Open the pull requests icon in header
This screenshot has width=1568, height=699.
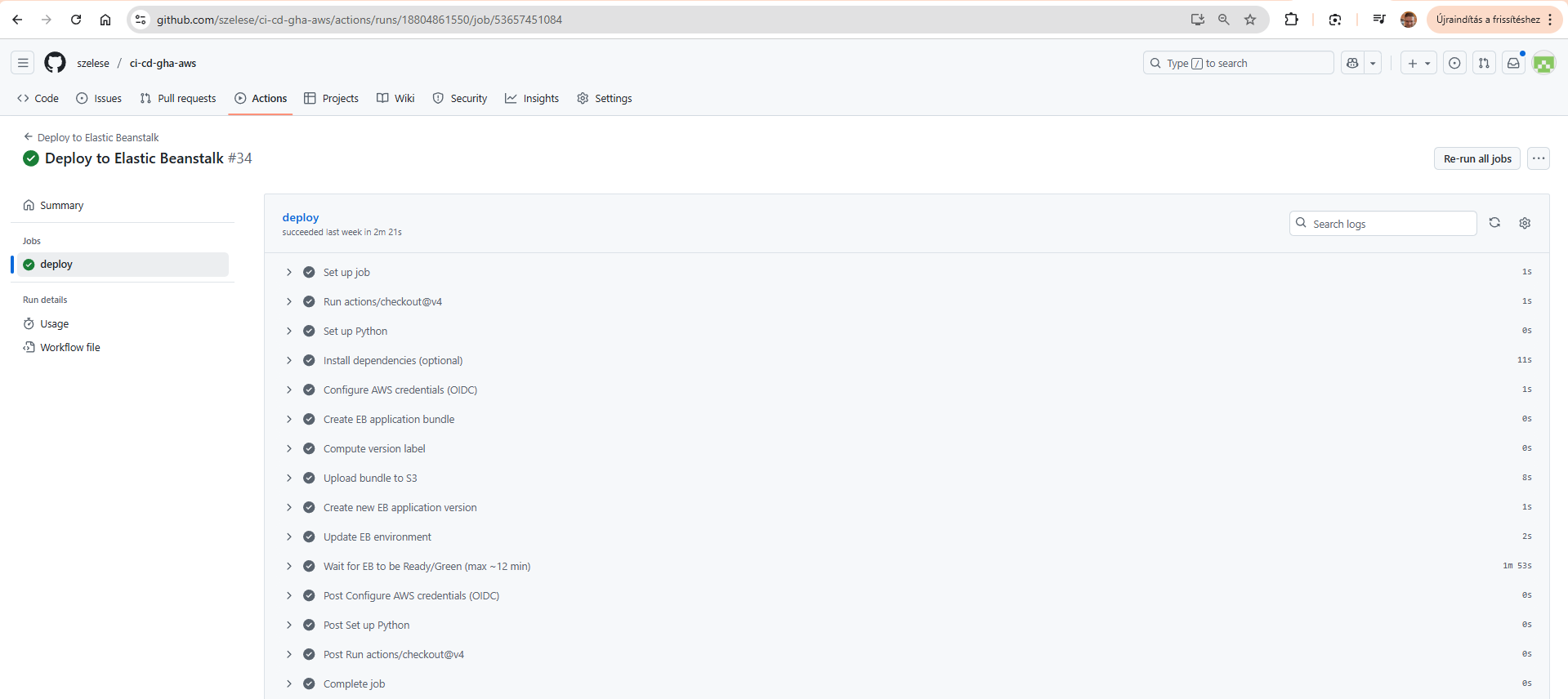tap(1484, 63)
